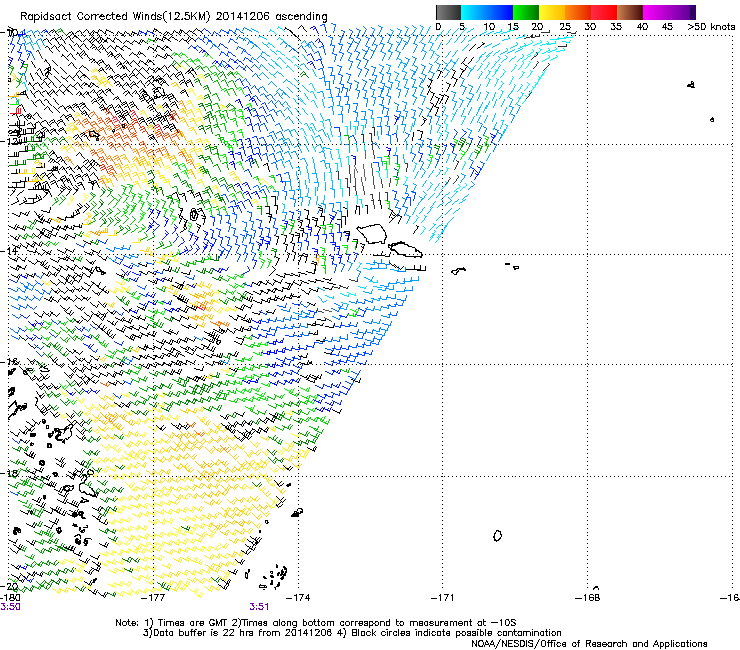Click the brown 35-40 knots legend swatch

630,12
